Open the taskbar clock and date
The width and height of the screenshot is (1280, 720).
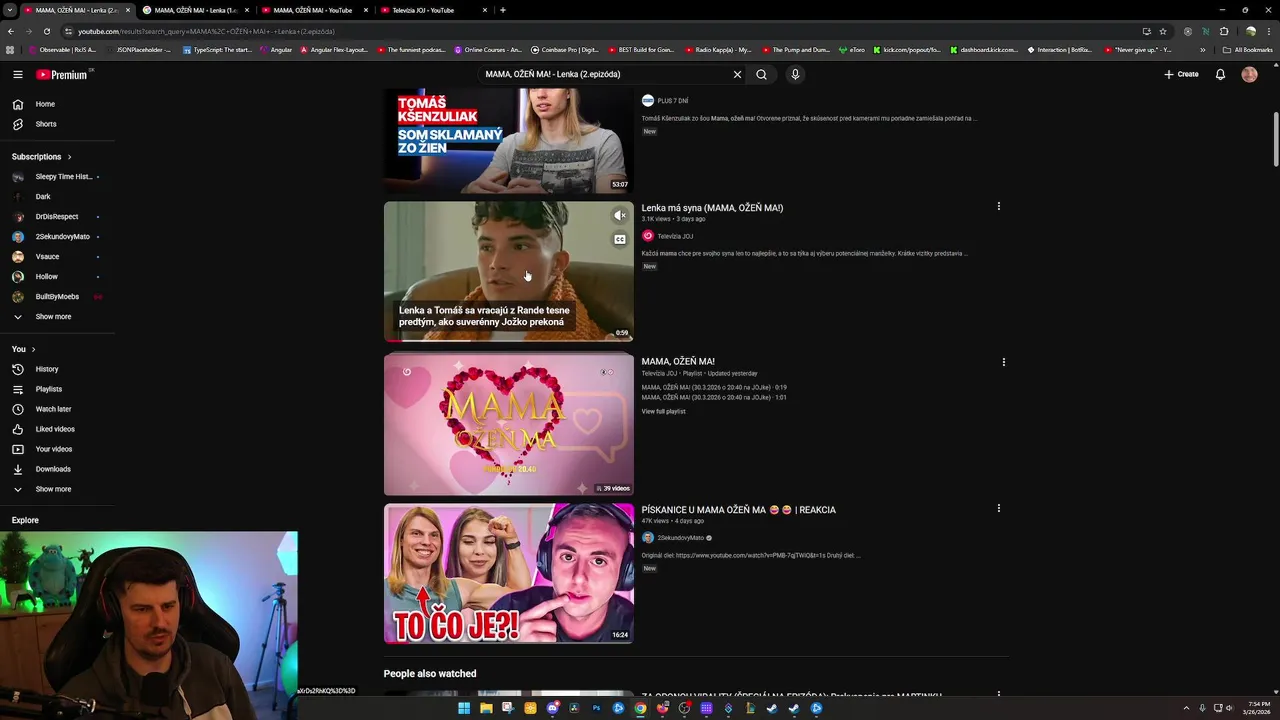(x=1255, y=708)
